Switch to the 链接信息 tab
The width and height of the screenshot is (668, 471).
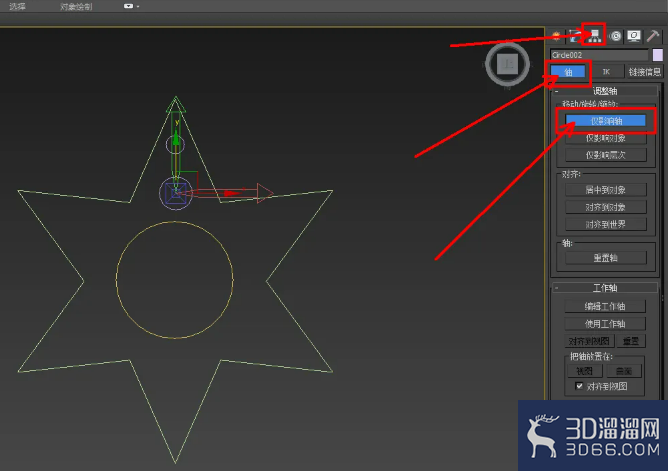click(x=644, y=72)
